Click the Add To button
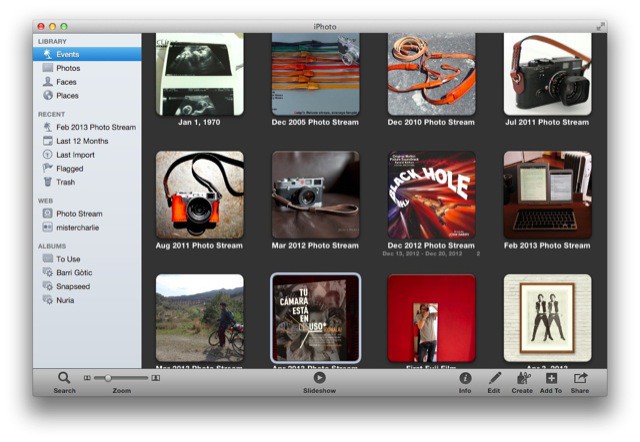This screenshot has width=640, height=442. point(551,378)
